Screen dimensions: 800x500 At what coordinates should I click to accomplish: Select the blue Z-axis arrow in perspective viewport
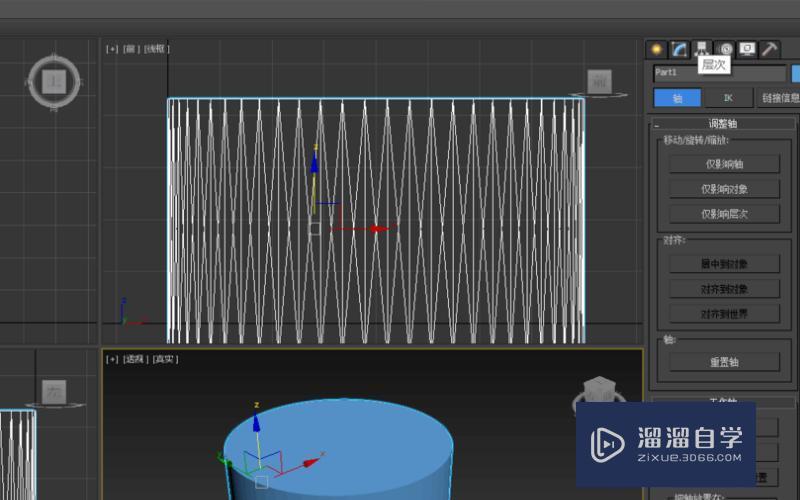(x=257, y=423)
